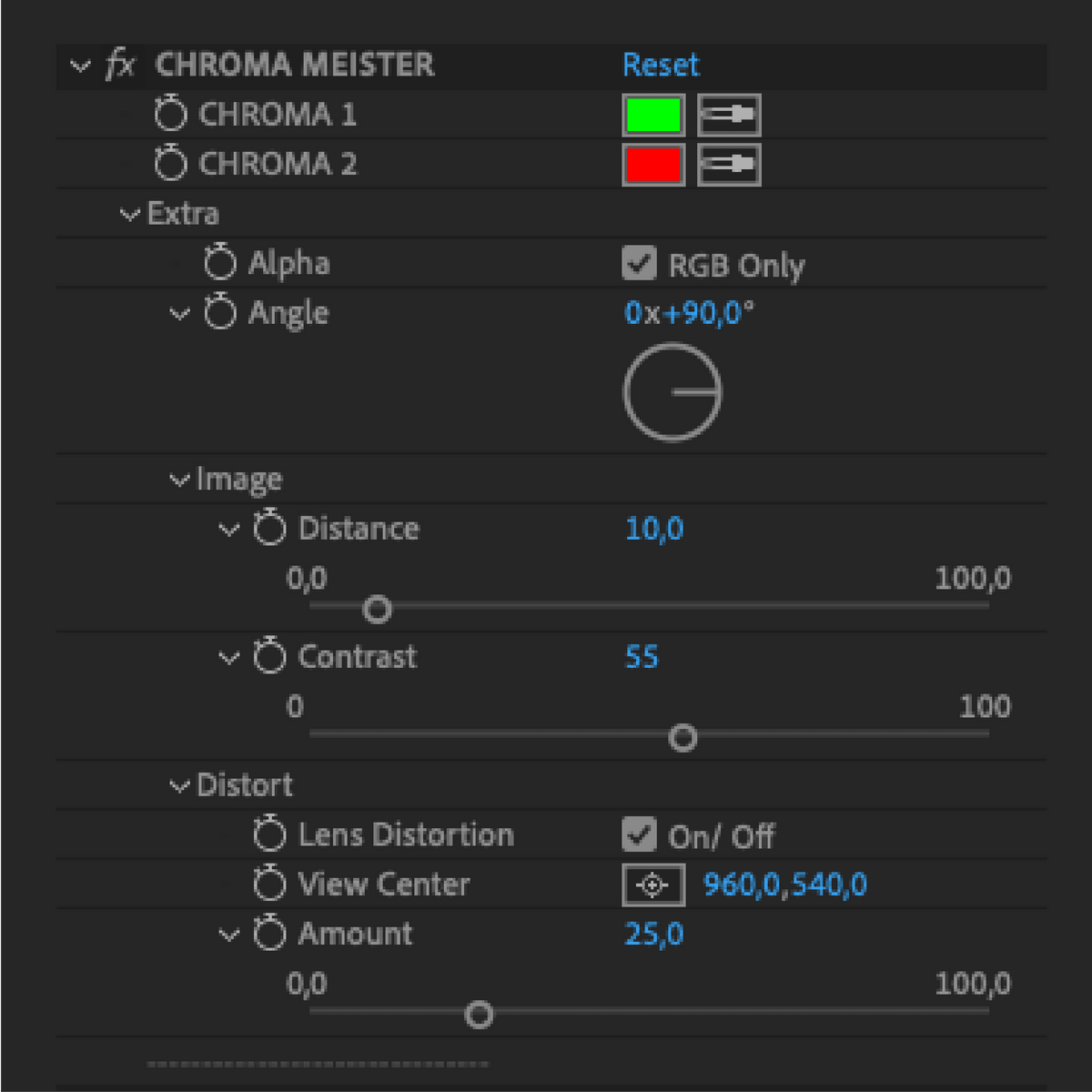Toggle the Lens Distortion On/Off checkbox
Image resolution: width=1092 pixels, height=1092 pixels.
[640, 834]
